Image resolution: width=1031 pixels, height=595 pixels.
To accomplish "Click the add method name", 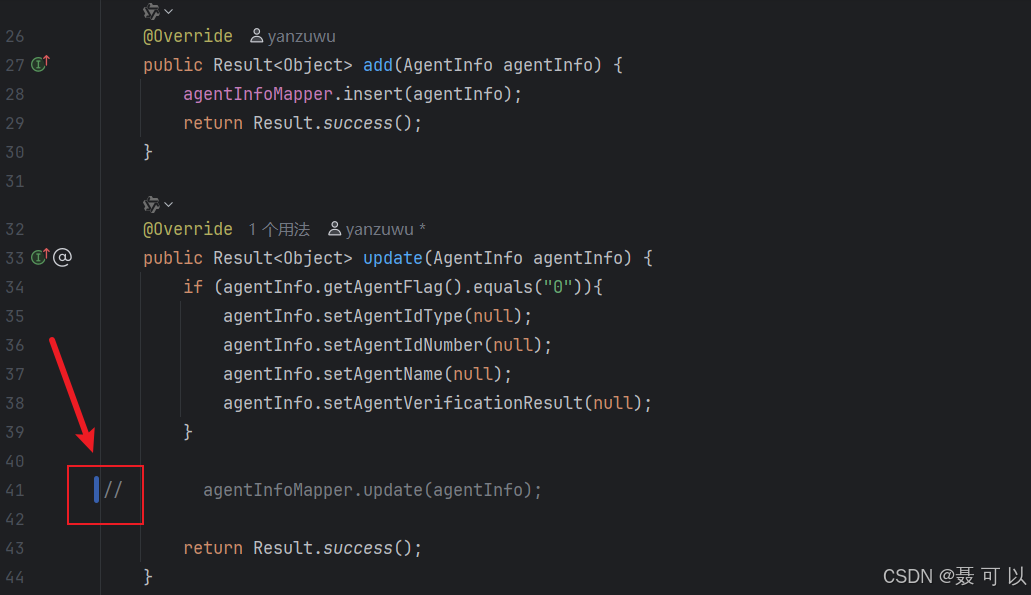I will [x=377, y=64].
